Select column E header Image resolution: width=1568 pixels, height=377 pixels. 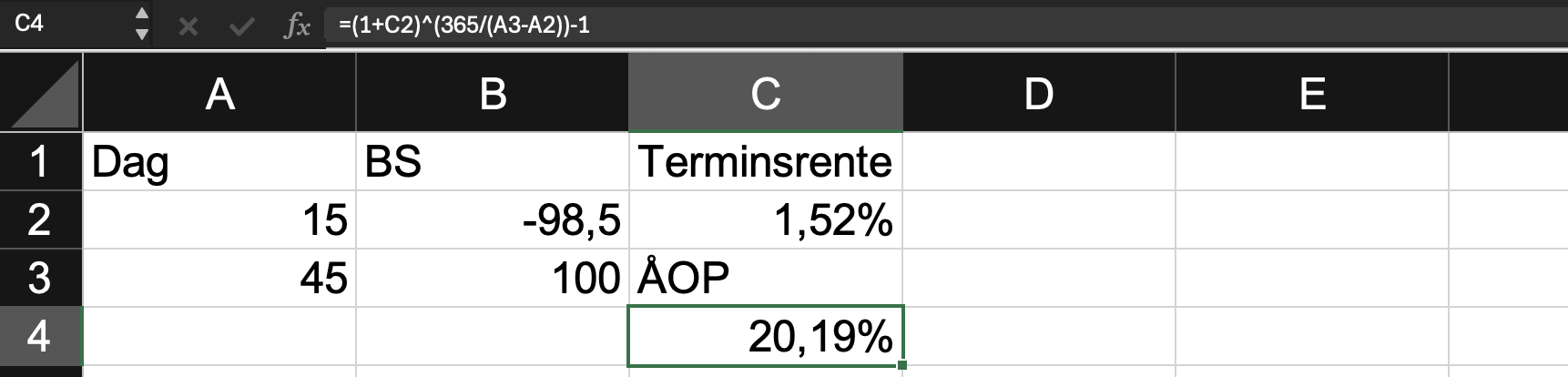click(1312, 93)
